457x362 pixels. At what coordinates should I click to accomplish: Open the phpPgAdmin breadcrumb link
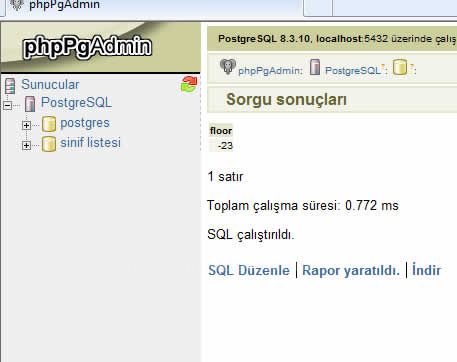(x=270, y=71)
